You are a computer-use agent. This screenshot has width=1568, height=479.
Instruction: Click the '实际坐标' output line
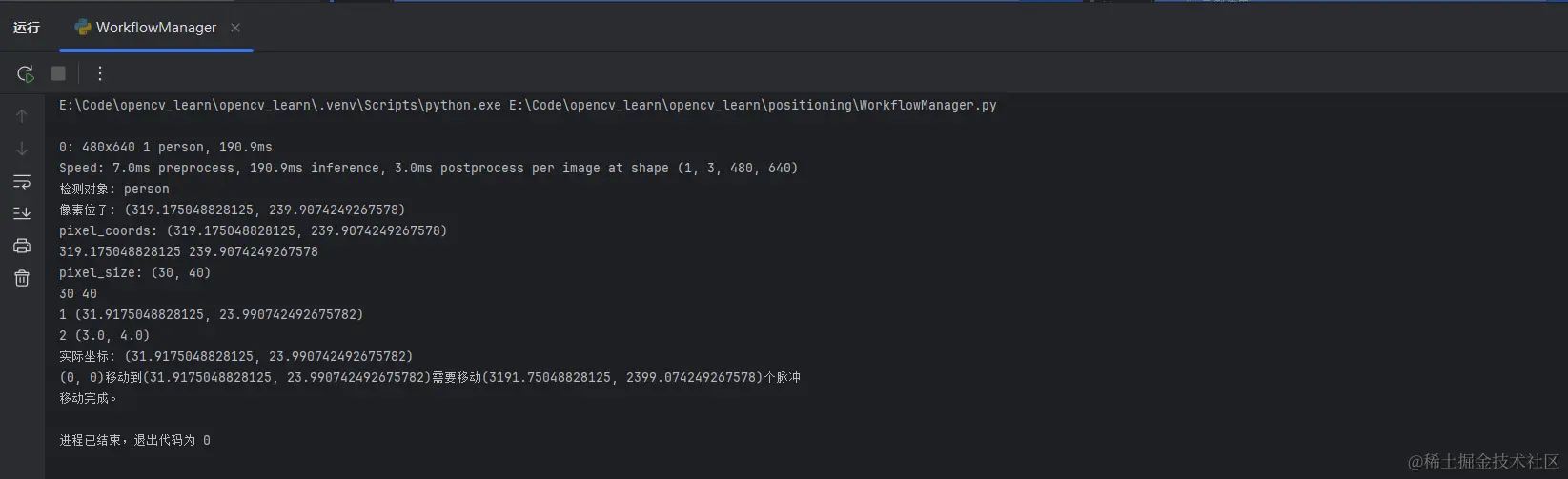pos(236,356)
